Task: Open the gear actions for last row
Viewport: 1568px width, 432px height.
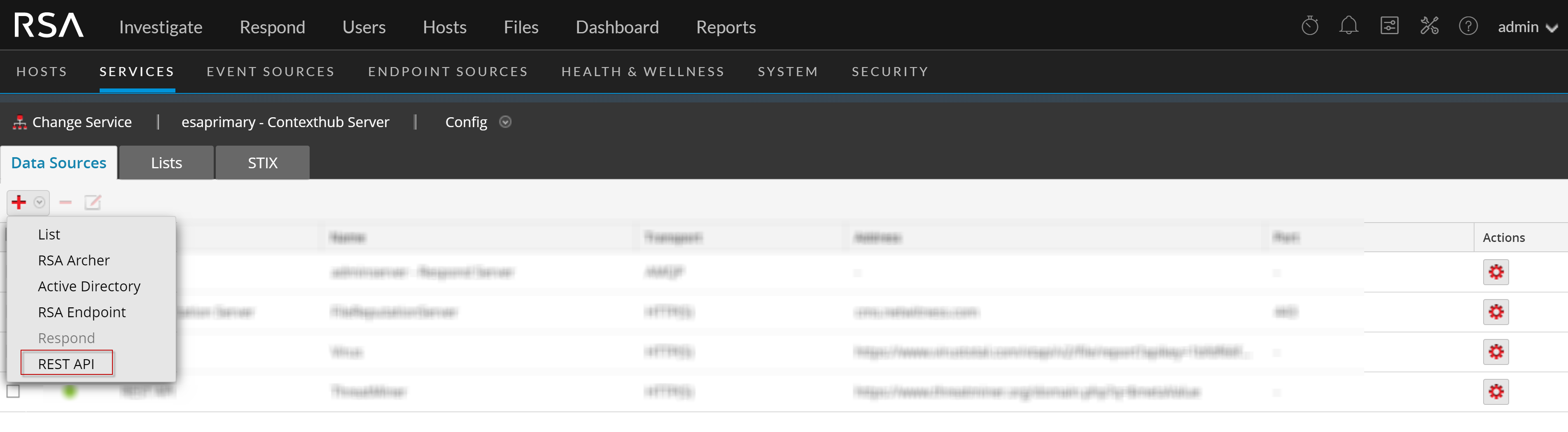Action: [1496, 391]
